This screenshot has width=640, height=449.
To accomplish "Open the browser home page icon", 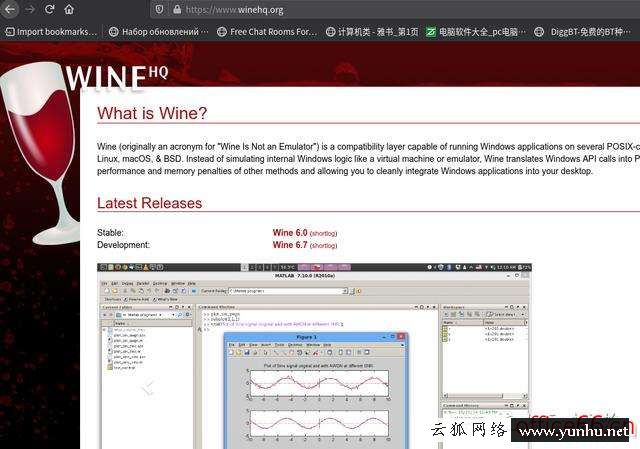I will pyautogui.click(x=69, y=9).
